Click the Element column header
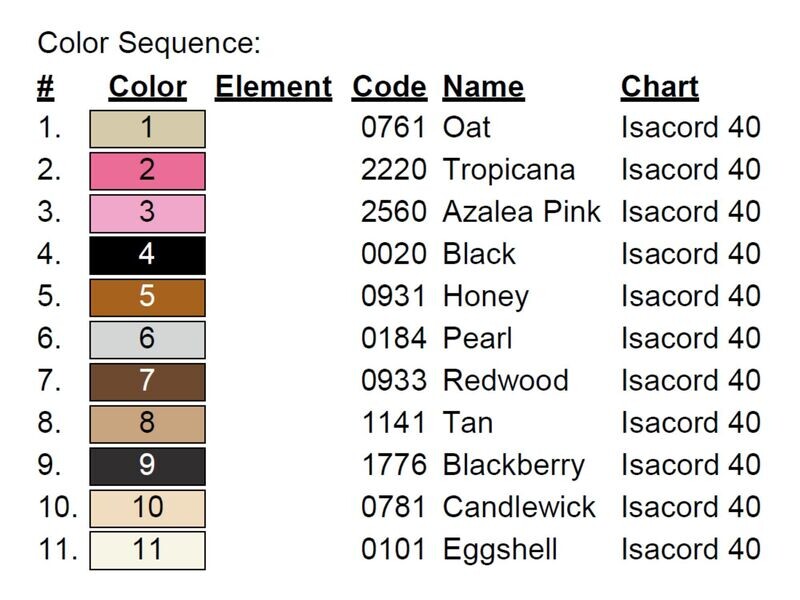This screenshot has height=600, width=800. click(273, 87)
